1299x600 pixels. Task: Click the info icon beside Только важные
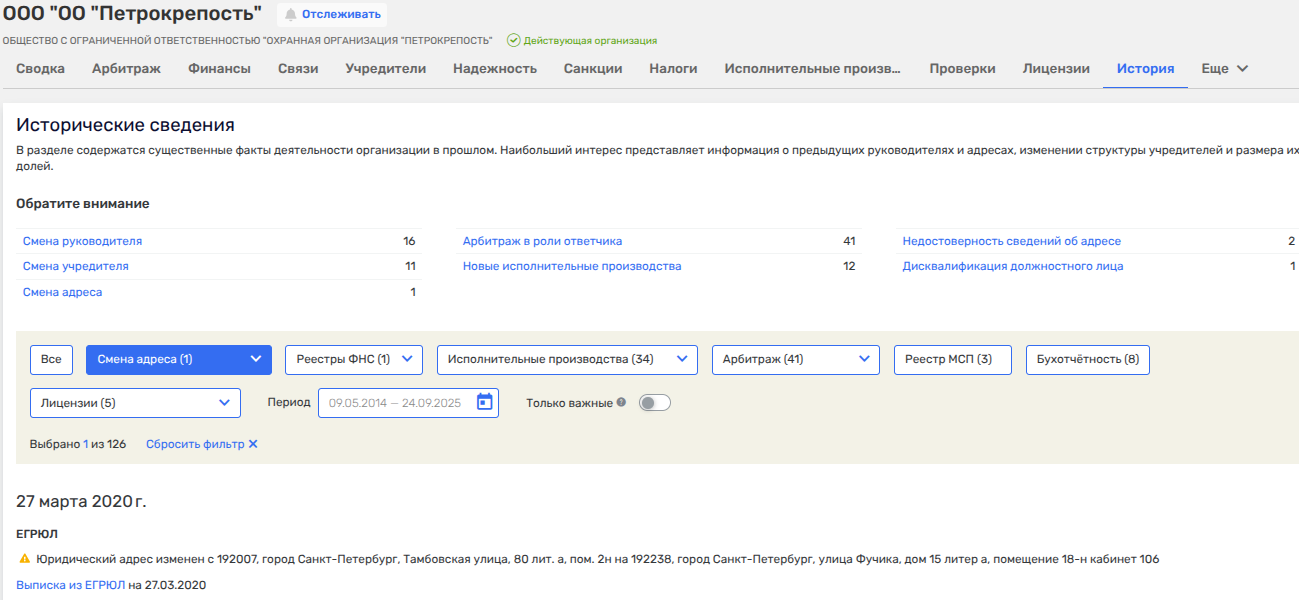(621, 403)
